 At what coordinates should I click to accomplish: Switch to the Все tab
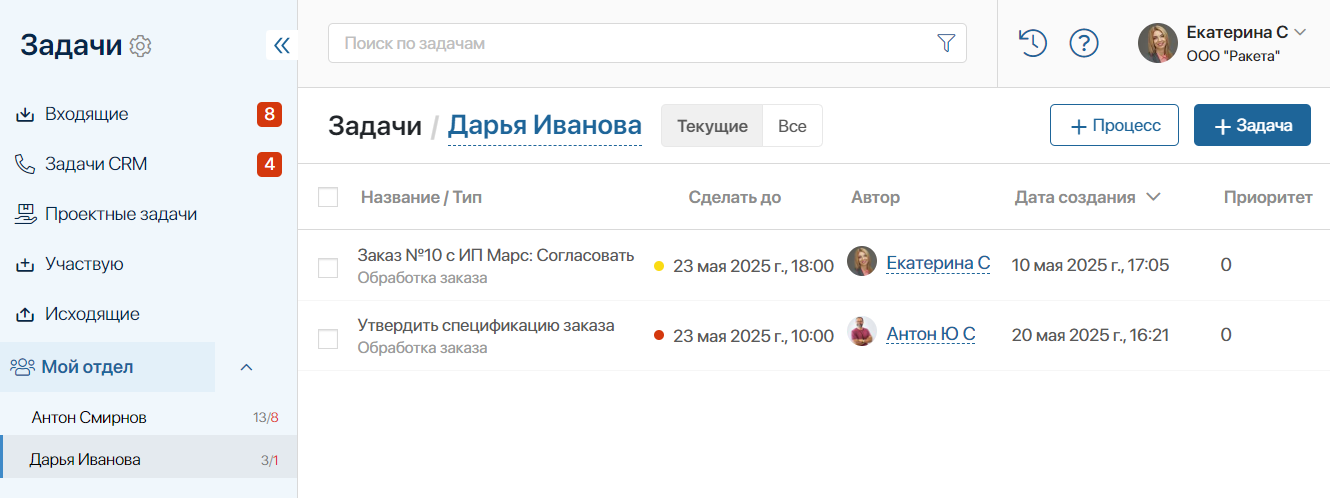coord(792,126)
